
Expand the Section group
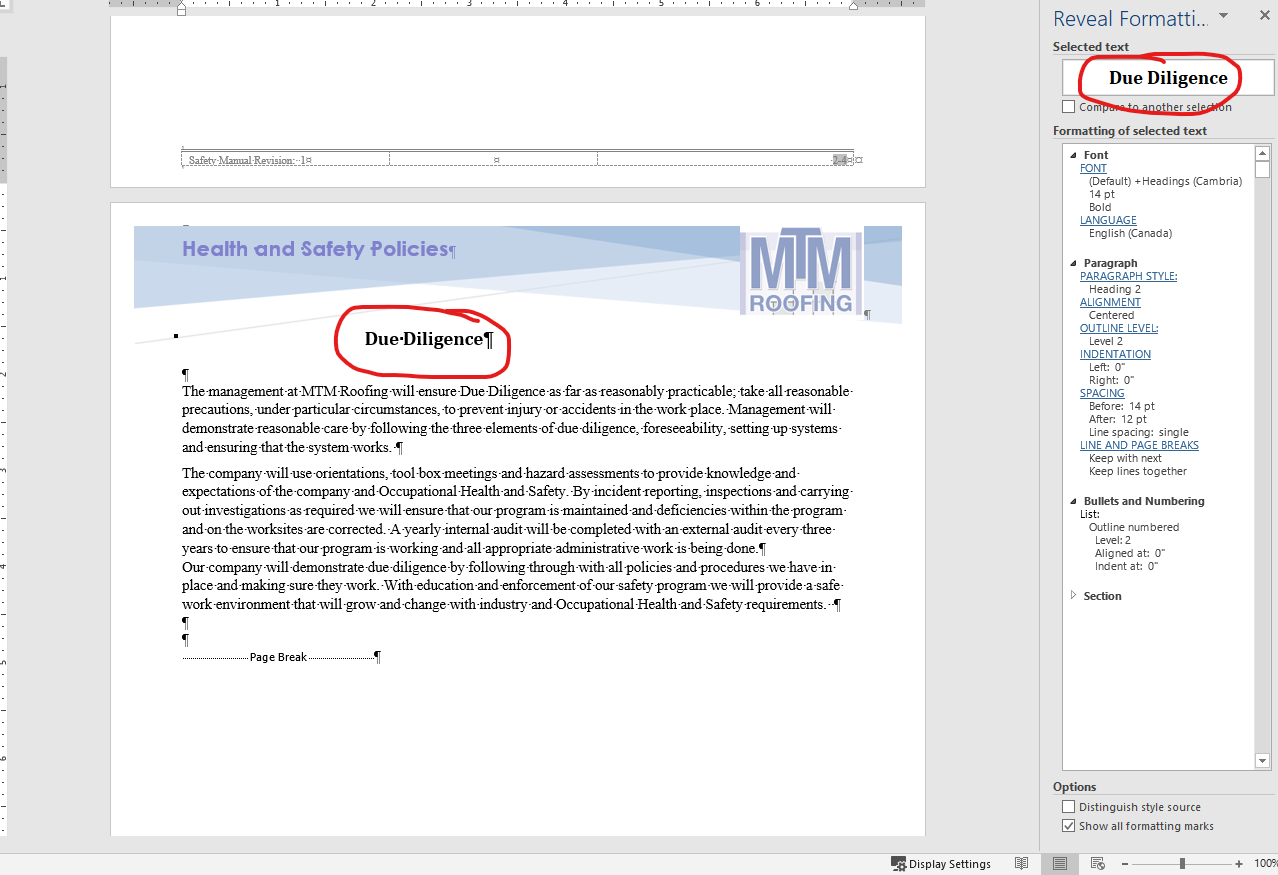[x=1074, y=595]
